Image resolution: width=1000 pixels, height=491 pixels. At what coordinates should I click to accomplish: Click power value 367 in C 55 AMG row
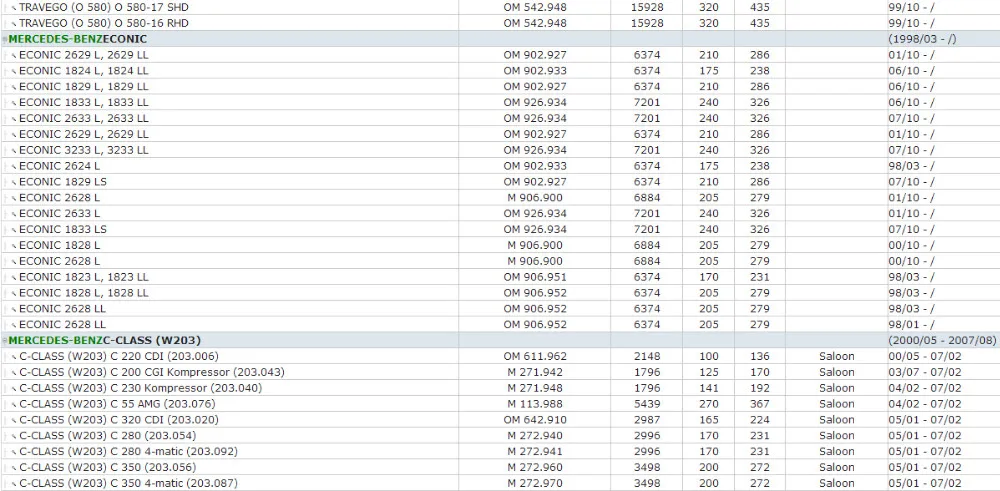click(760, 404)
